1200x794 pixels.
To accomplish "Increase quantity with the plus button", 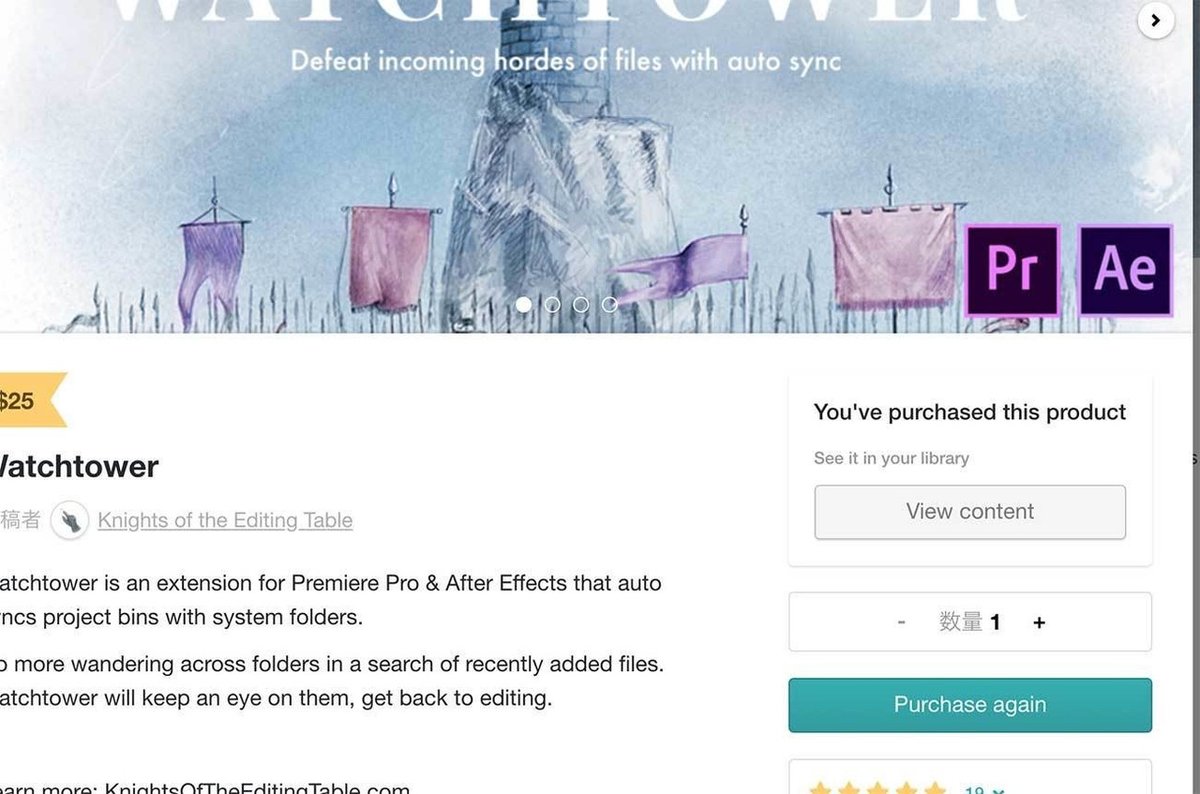I will [1039, 622].
